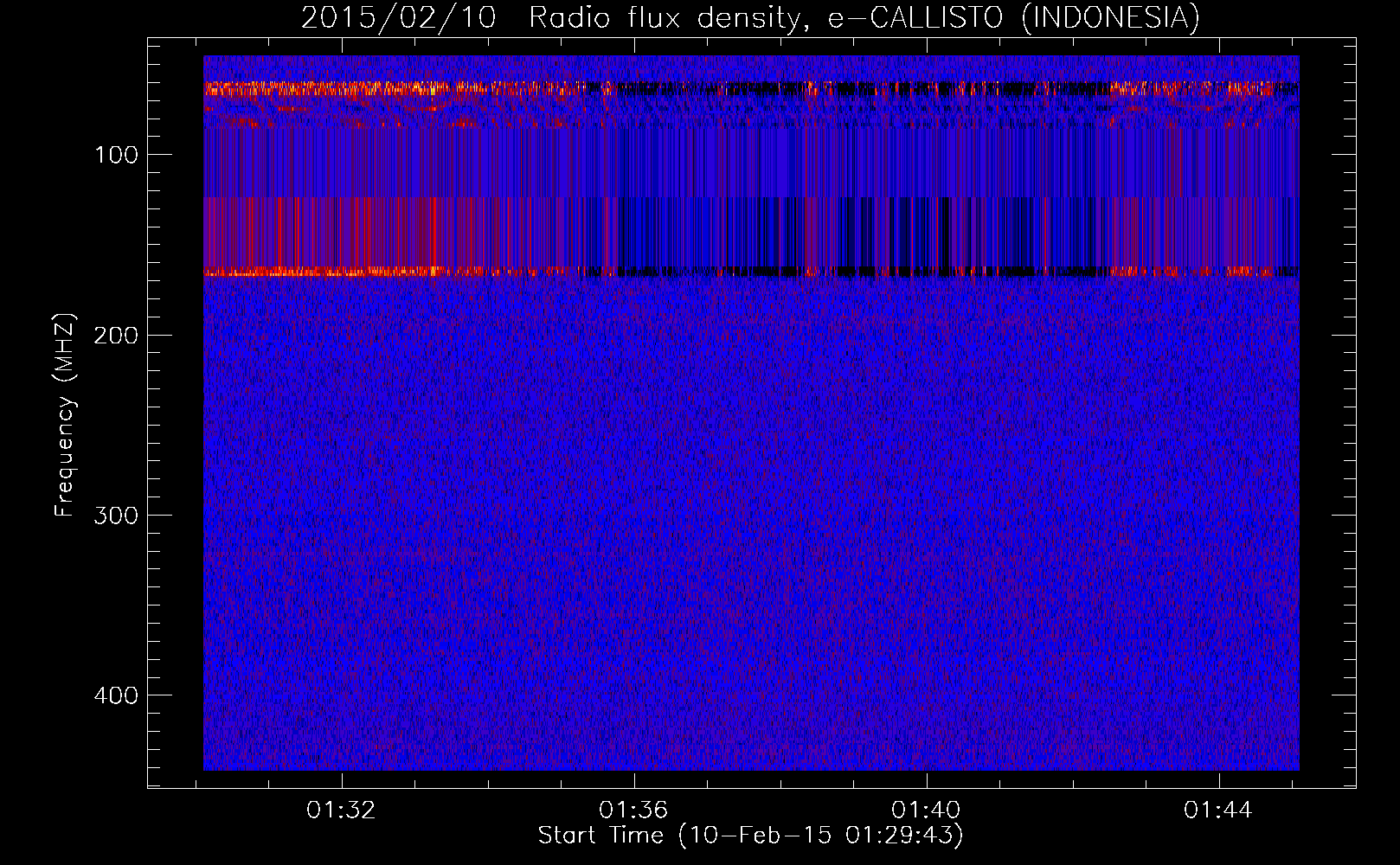Click the 01:36 time tick label
The image size is (1400, 865).
click(x=634, y=811)
